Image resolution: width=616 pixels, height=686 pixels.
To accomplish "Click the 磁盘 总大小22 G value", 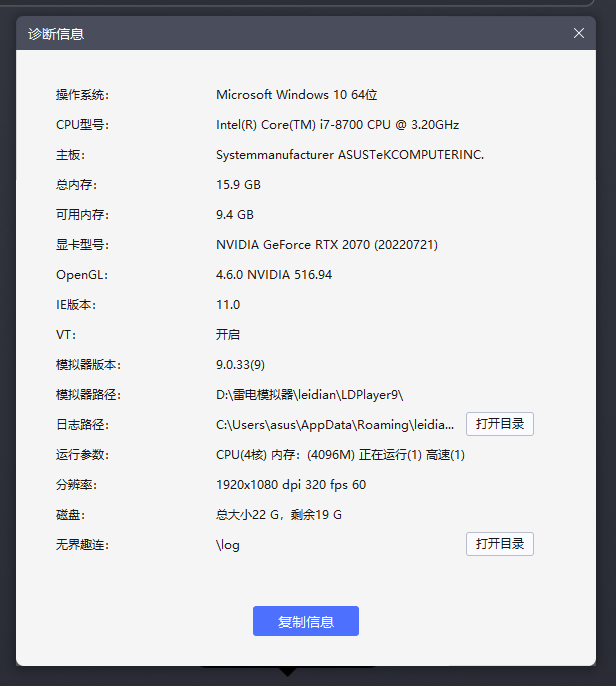I will point(279,515).
